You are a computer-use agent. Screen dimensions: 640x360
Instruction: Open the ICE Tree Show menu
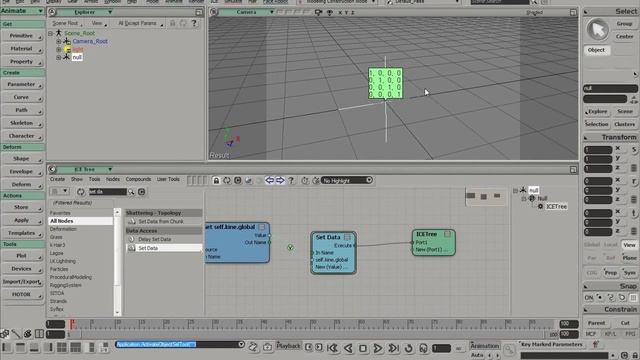(x=77, y=179)
